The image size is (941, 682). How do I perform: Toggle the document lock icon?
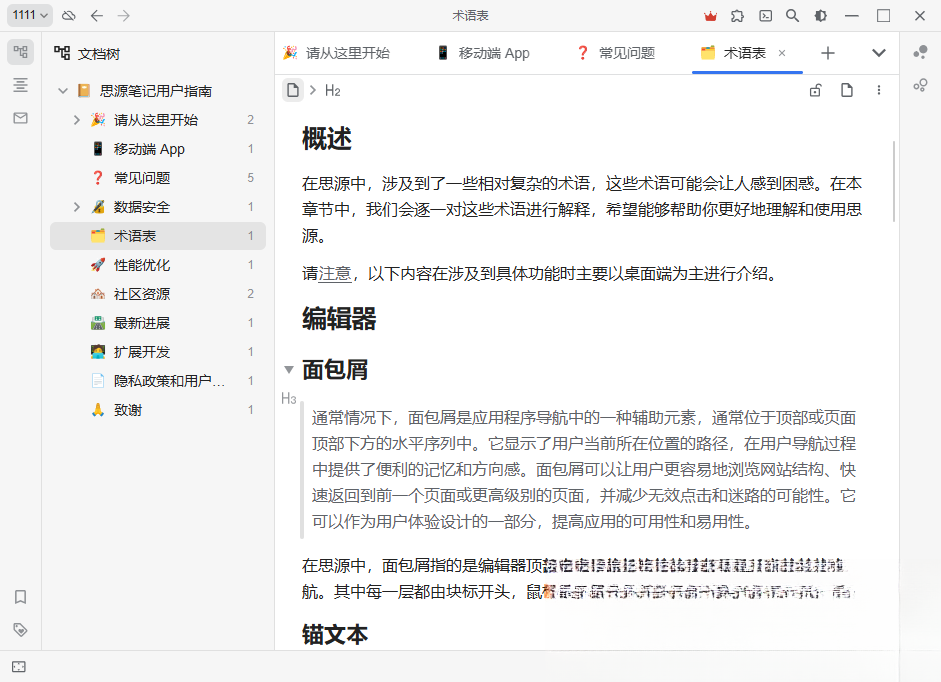point(815,91)
